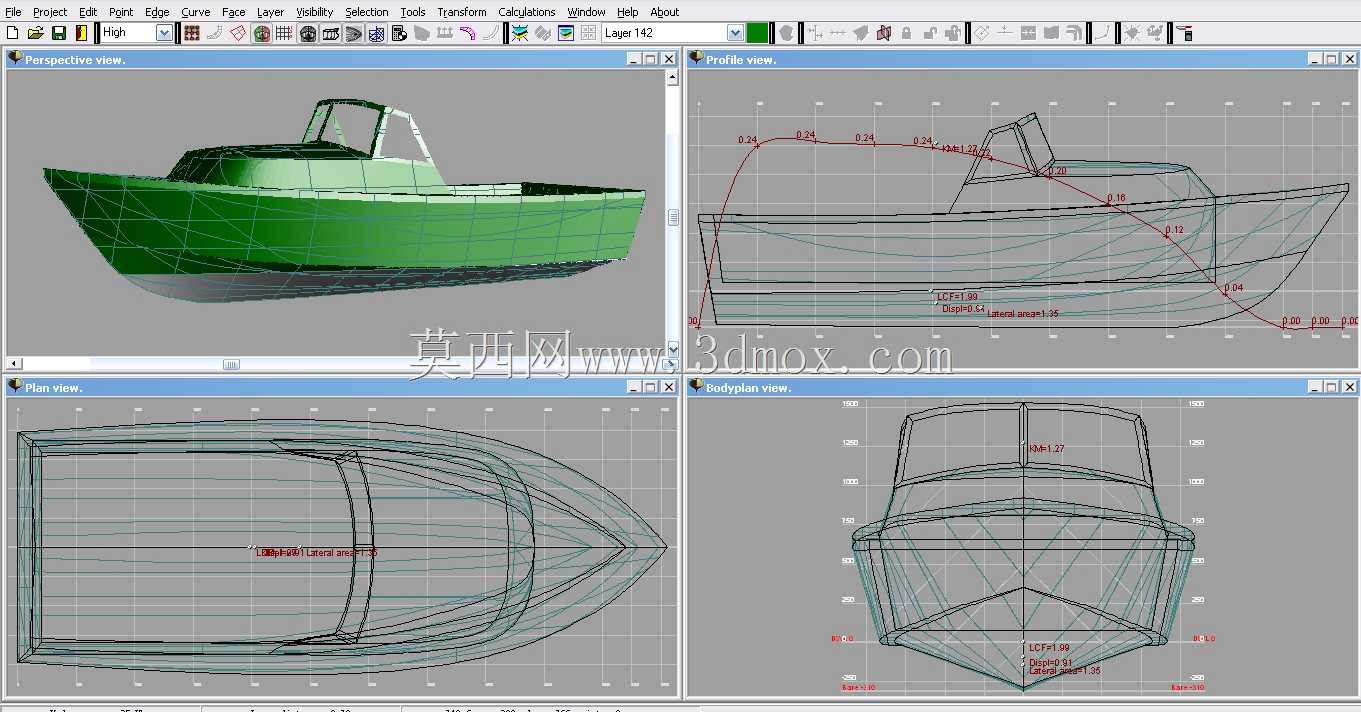The width and height of the screenshot is (1361, 712).
Task: Open the Edit menu
Action: tap(88, 12)
